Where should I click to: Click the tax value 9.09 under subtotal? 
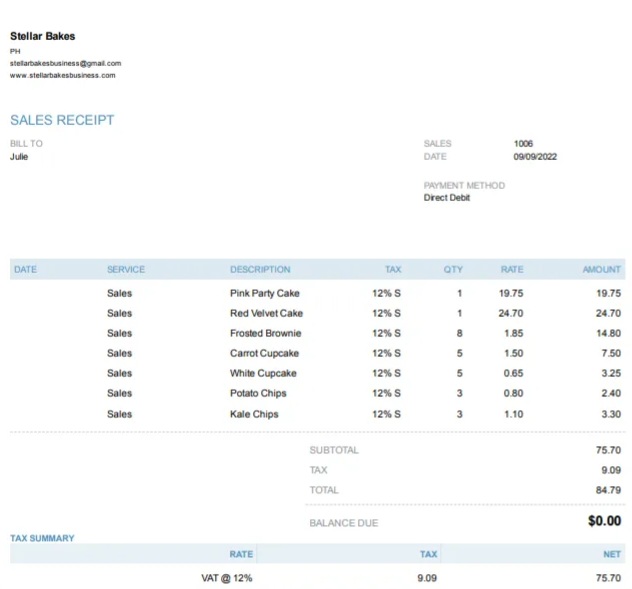(611, 470)
